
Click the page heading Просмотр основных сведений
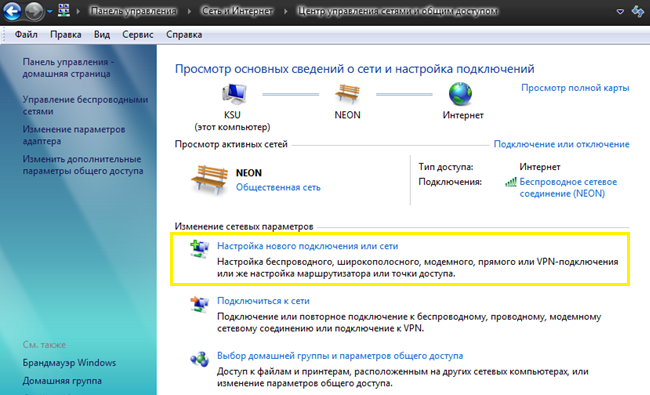pyautogui.click(x=354, y=69)
